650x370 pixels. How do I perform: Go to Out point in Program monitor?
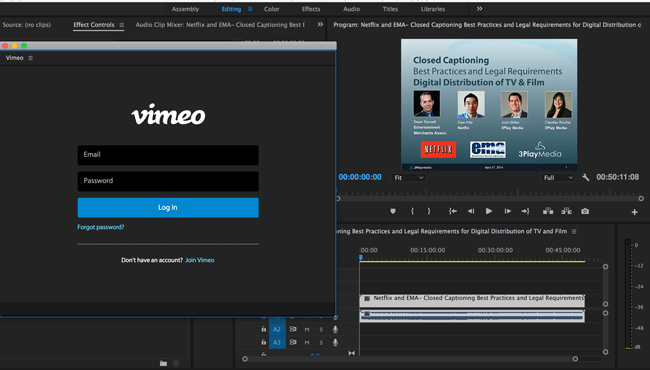[x=525, y=211]
